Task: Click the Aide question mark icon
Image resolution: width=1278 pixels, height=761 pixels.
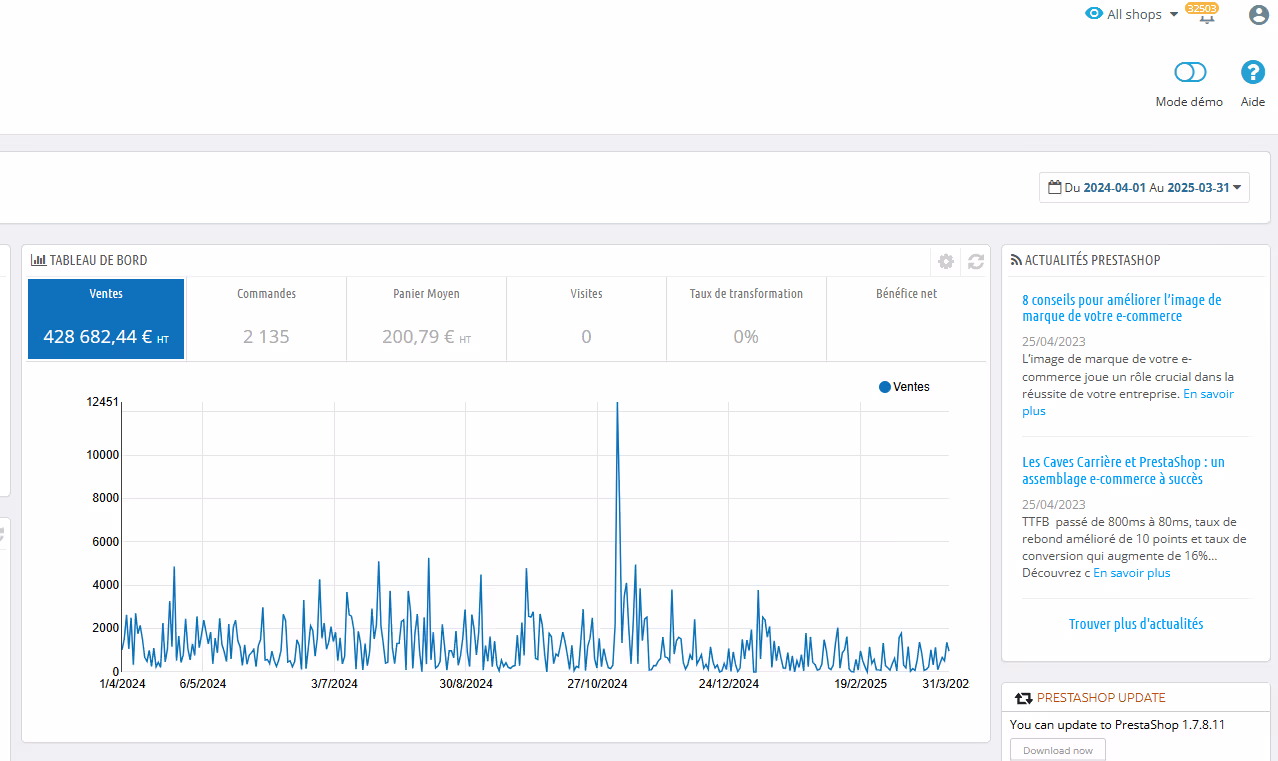Action: tap(1253, 72)
